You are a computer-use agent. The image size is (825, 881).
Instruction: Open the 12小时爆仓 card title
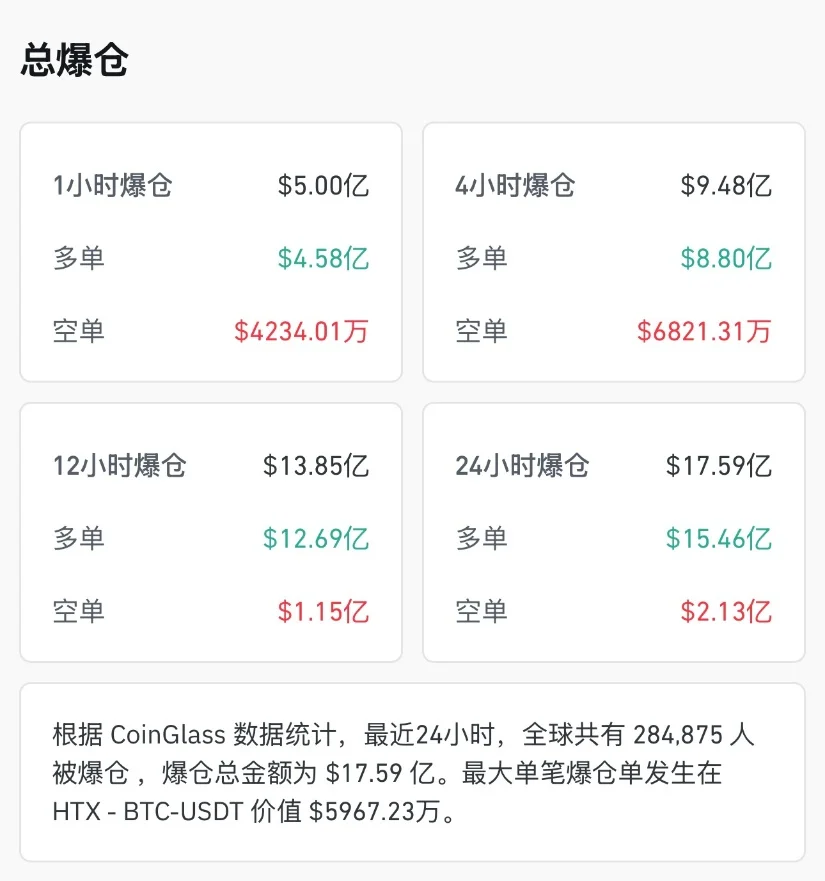tap(119, 466)
